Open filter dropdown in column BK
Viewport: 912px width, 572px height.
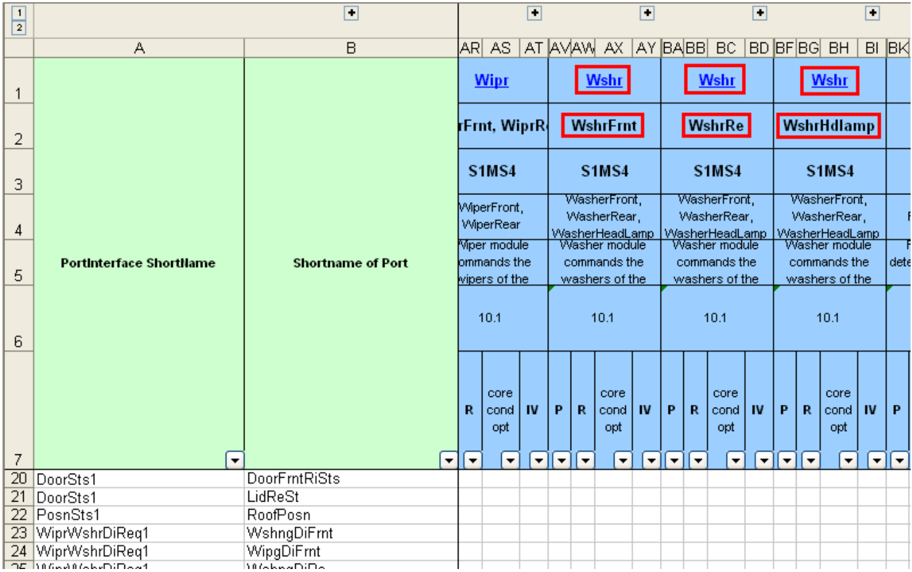(x=900, y=461)
